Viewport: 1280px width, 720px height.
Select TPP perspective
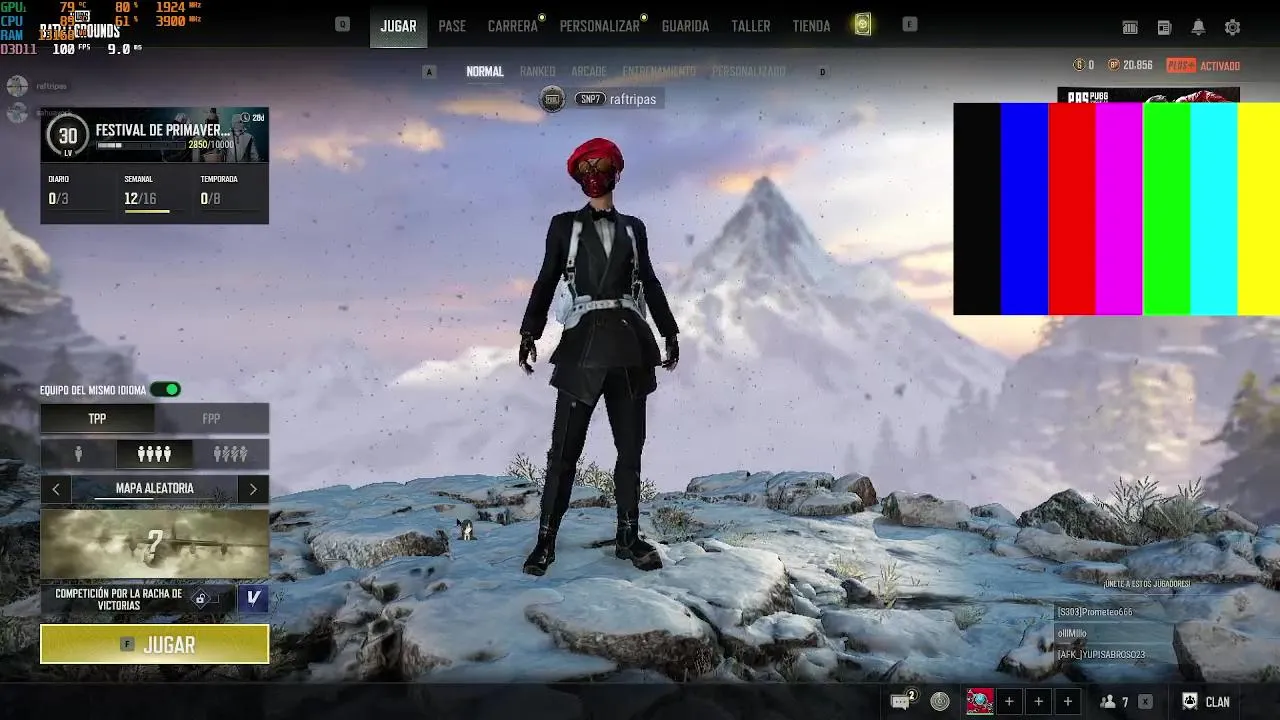[x=97, y=418]
